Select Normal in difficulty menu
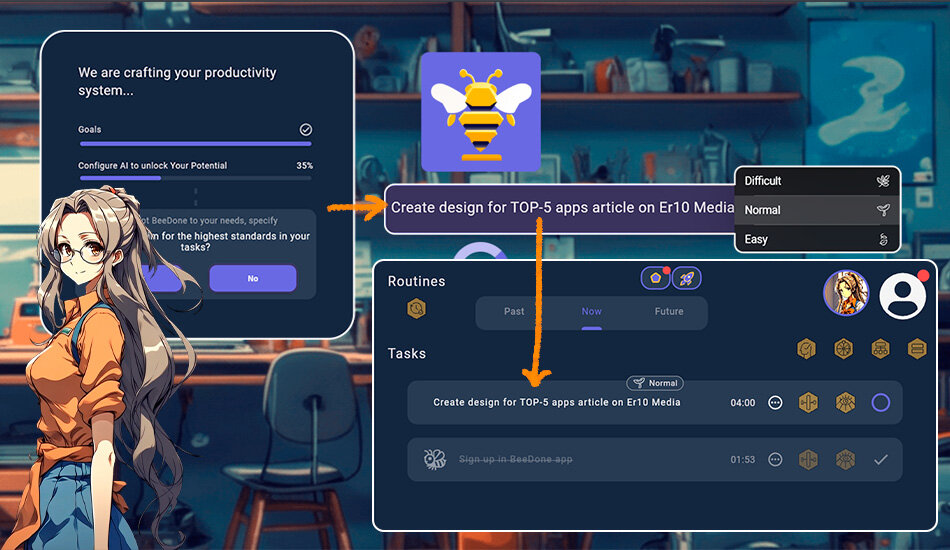Screen dimensions: 950x550 (817, 210)
